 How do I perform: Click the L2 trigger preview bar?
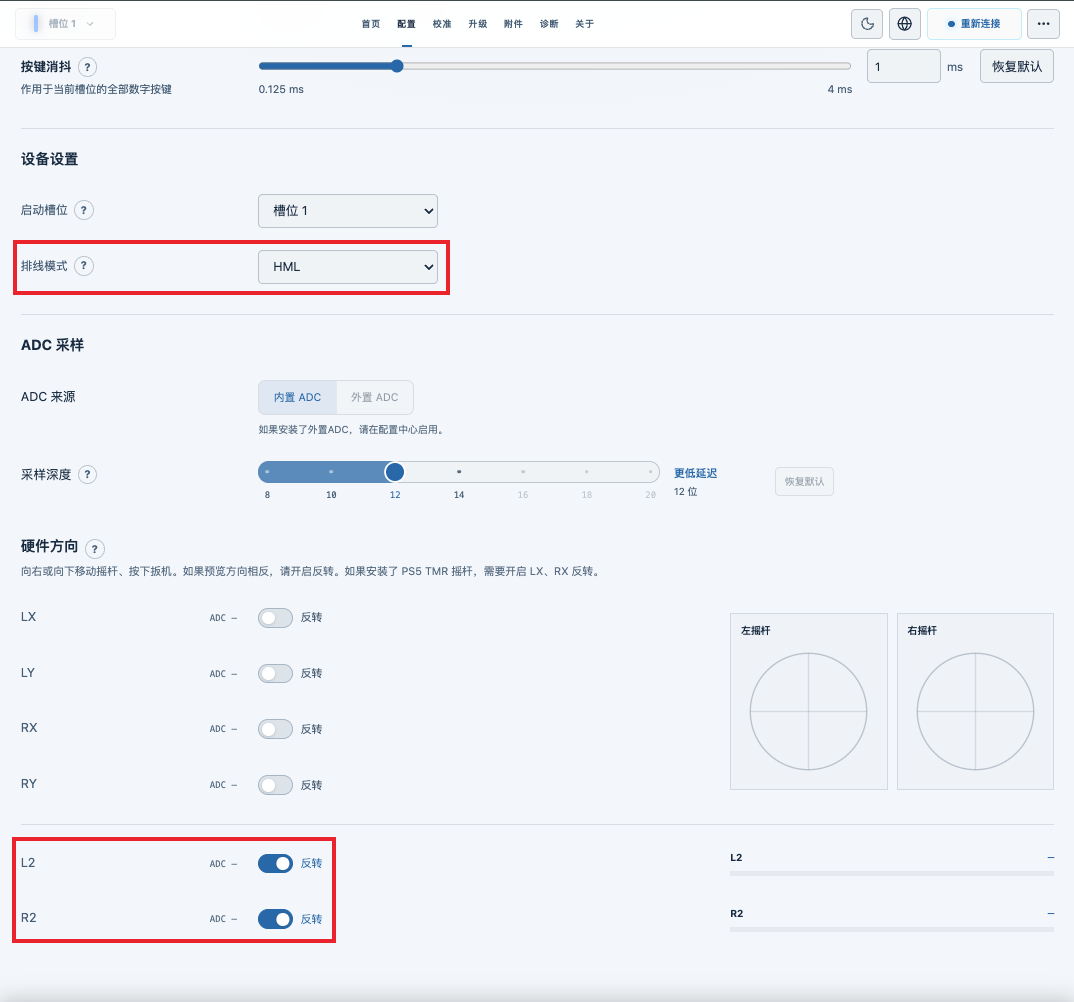[892, 873]
